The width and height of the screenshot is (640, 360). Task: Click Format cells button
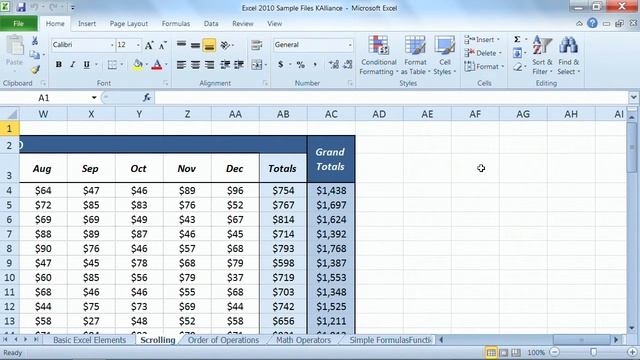[484, 67]
